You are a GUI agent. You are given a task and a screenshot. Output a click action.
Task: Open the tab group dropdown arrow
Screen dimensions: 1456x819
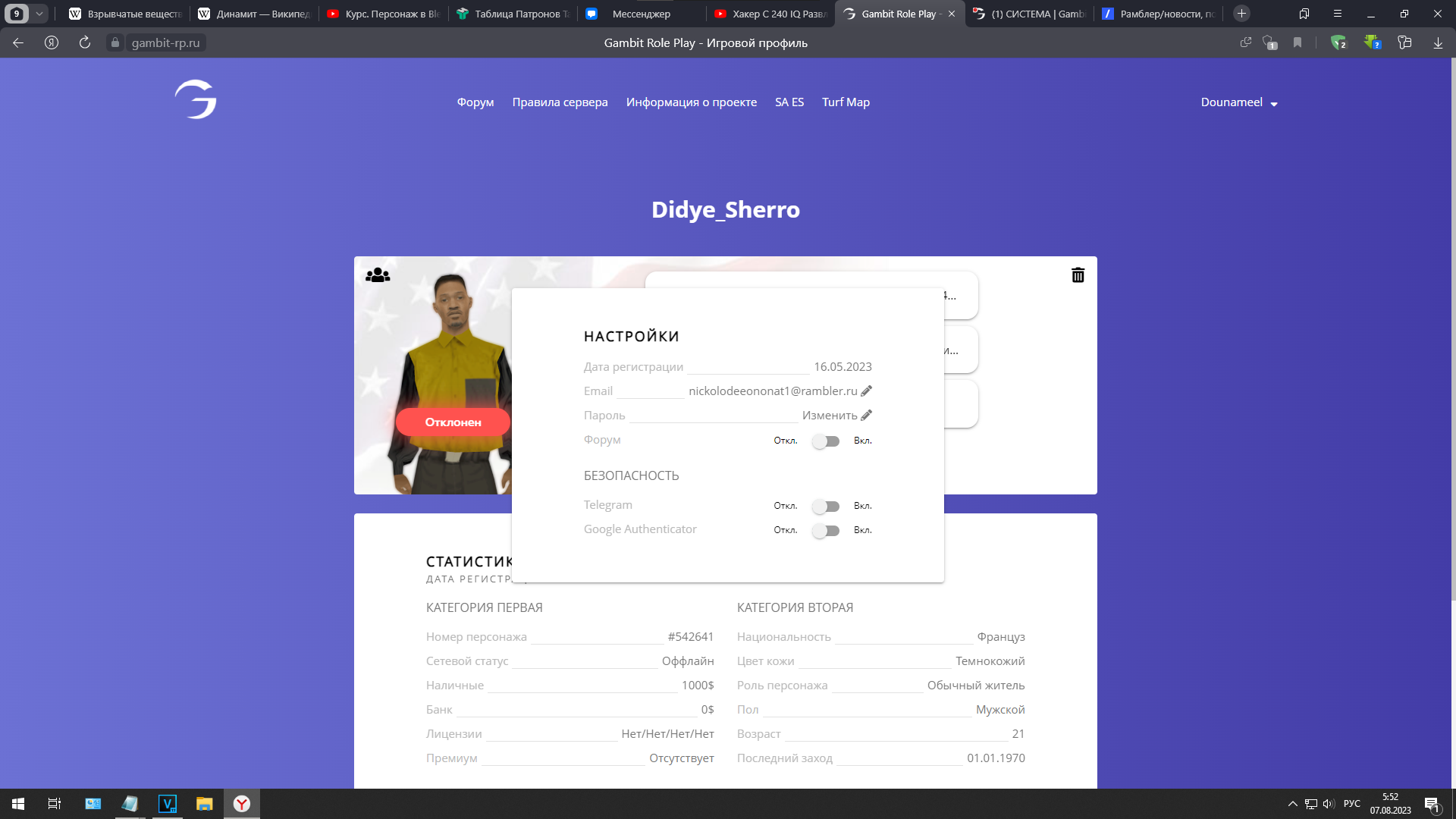(39, 14)
